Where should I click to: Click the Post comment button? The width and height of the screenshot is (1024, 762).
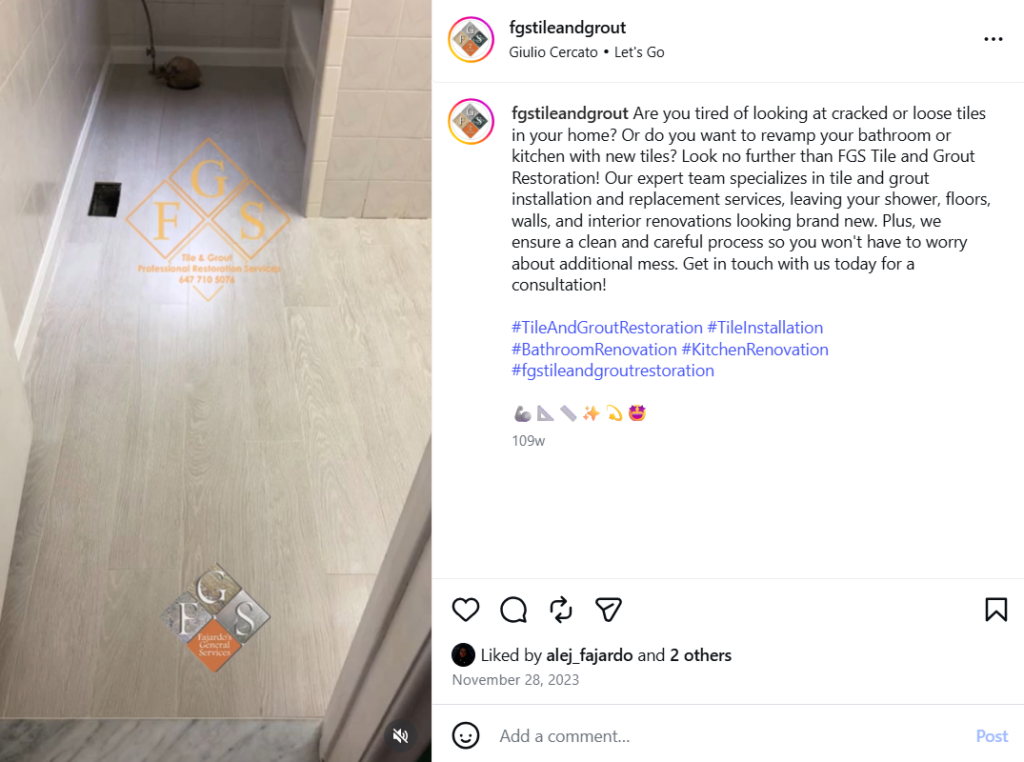pos(992,736)
